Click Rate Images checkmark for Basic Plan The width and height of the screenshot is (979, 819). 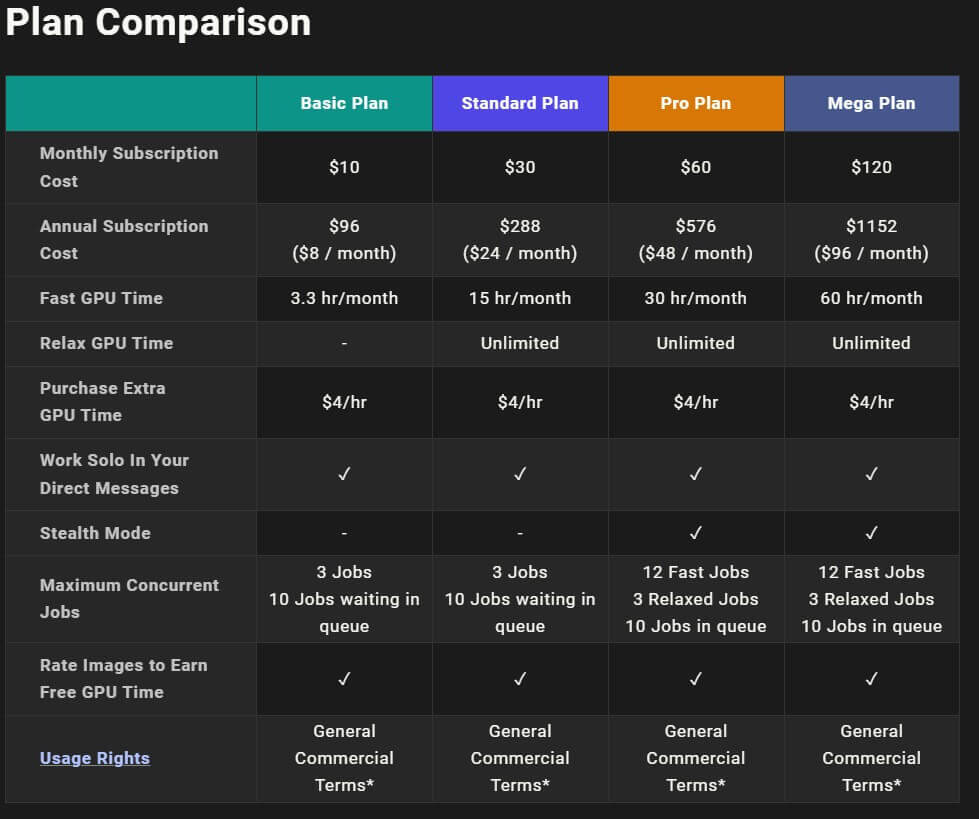344,679
